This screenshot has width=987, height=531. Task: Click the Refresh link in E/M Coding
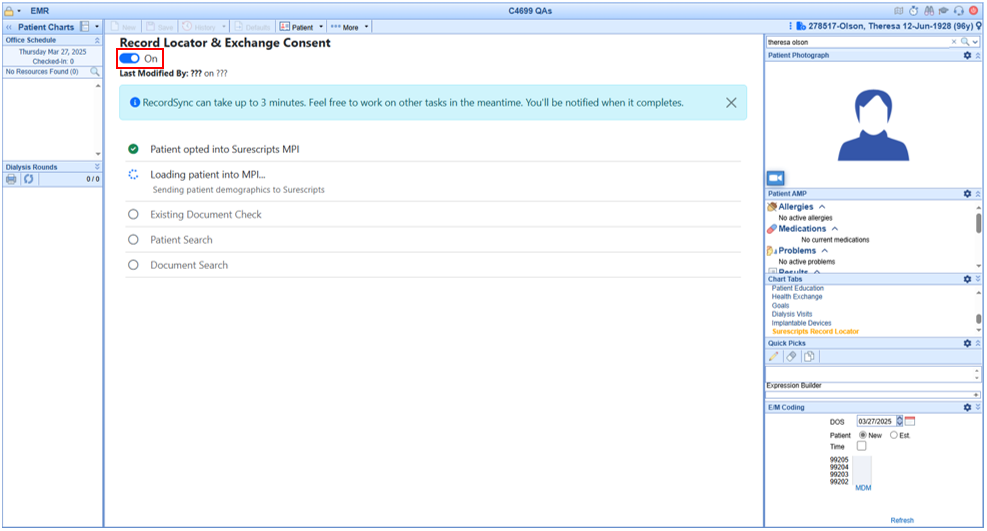(902, 520)
